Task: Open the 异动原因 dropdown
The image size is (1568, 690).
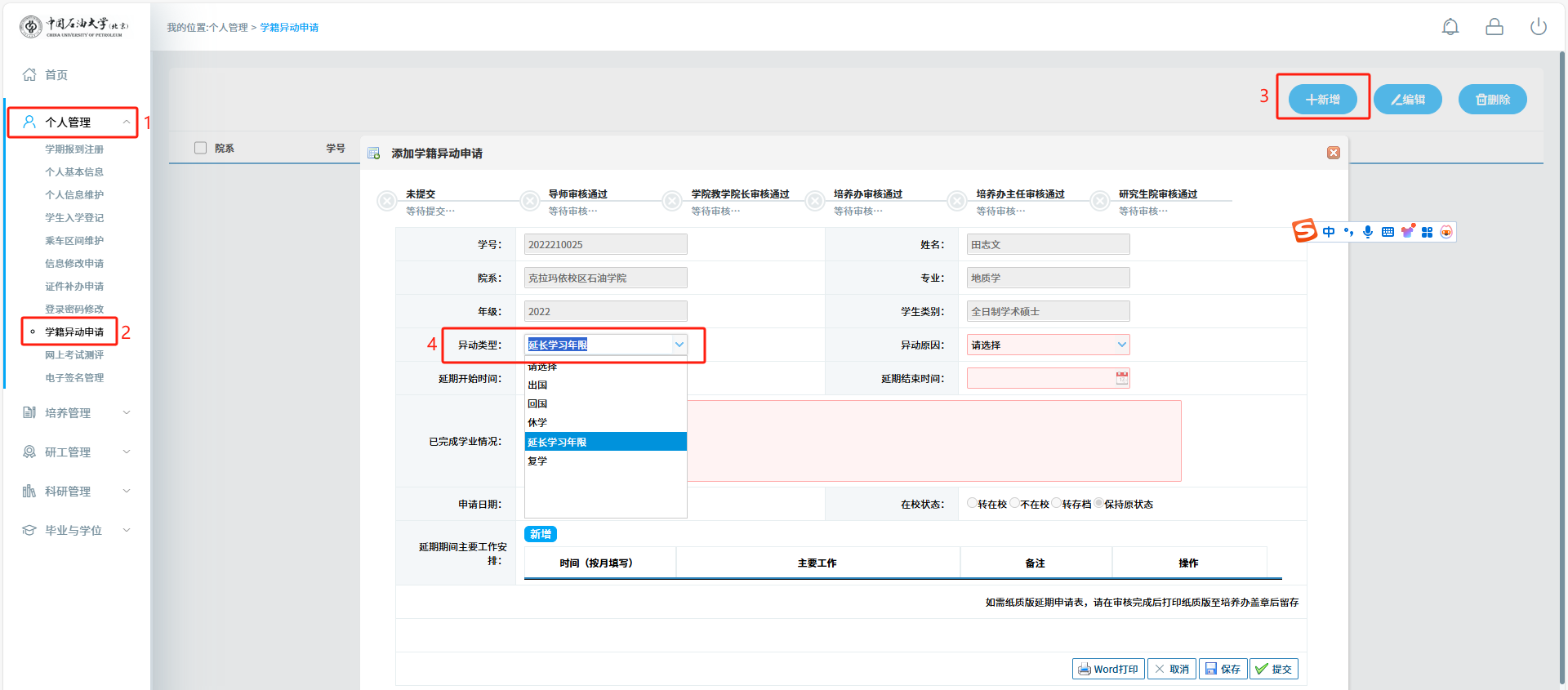Action: coord(1048,345)
